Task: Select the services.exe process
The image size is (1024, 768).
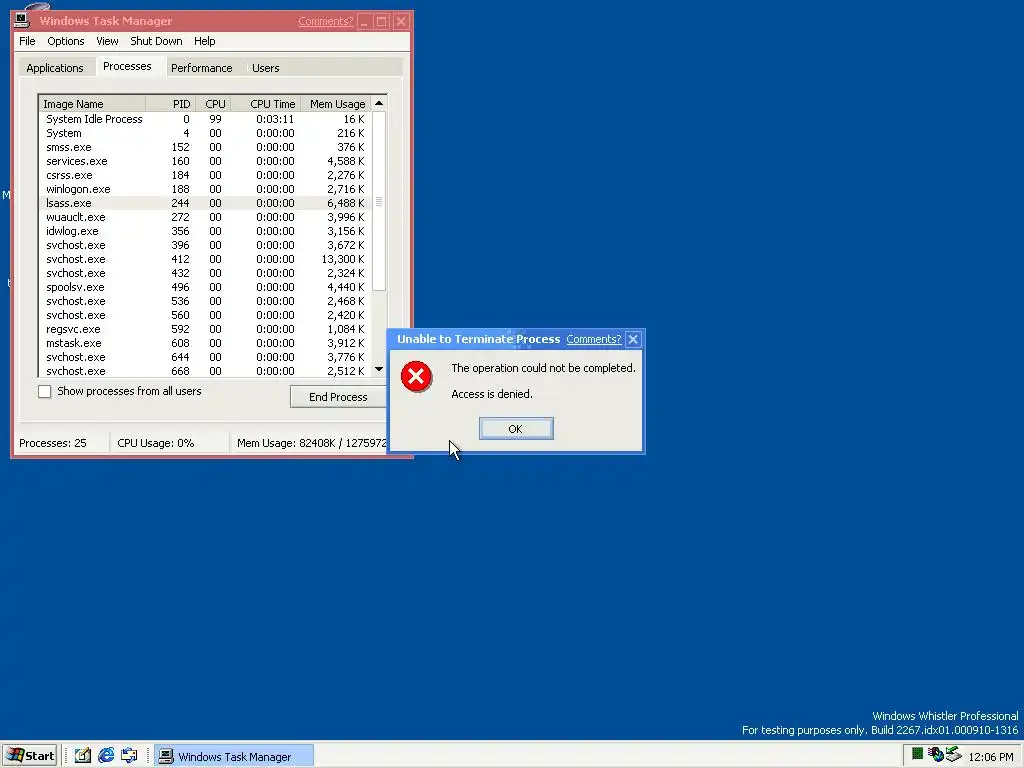Action: click(205, 161)
